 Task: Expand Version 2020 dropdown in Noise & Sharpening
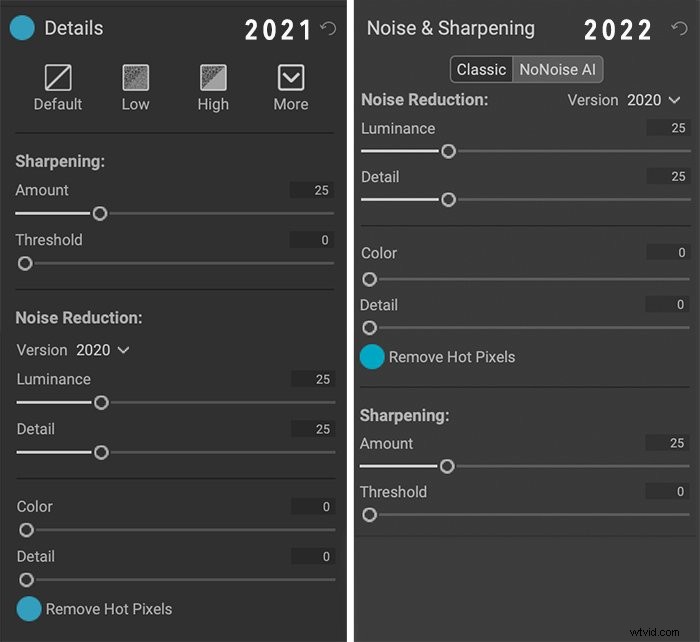[x=624, y=100]
